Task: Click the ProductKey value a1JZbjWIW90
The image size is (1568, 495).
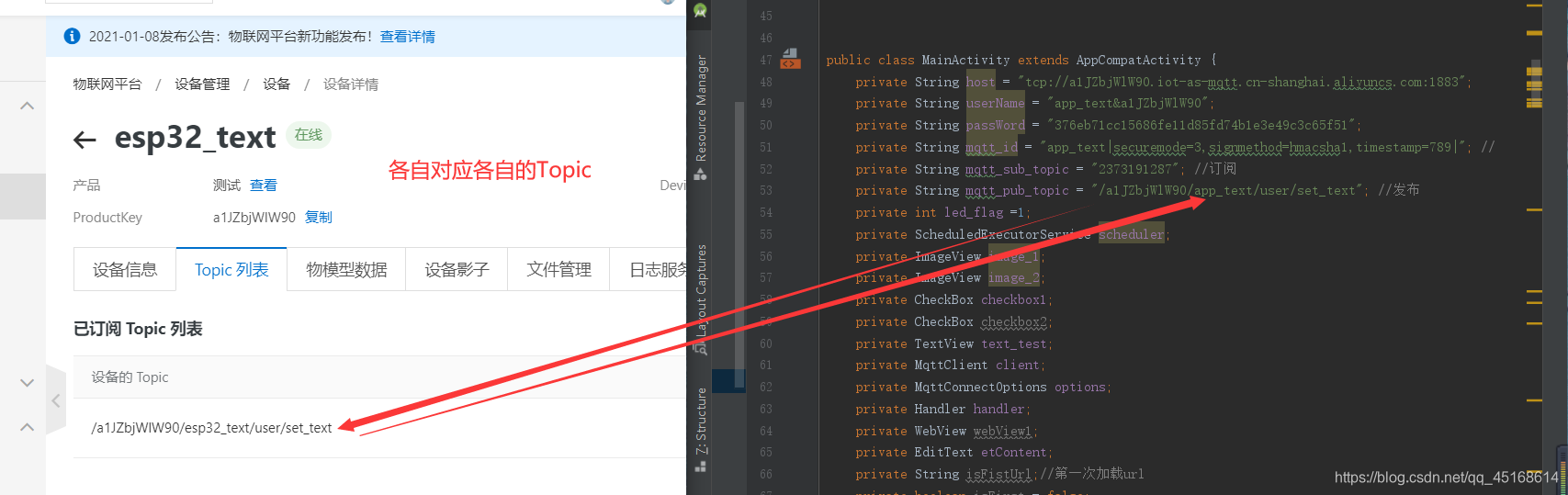Action: coord(254,218)
